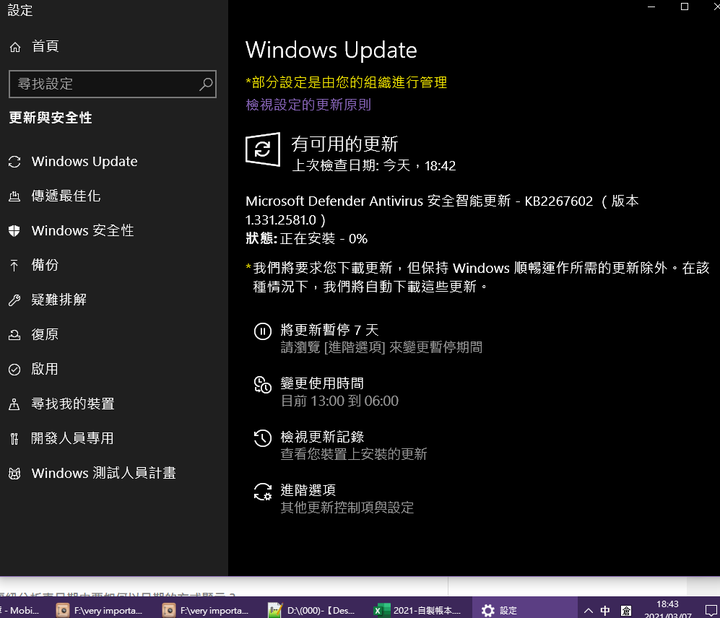Show hidden tray icons chevron
The image size is (720, 618).
588,611
